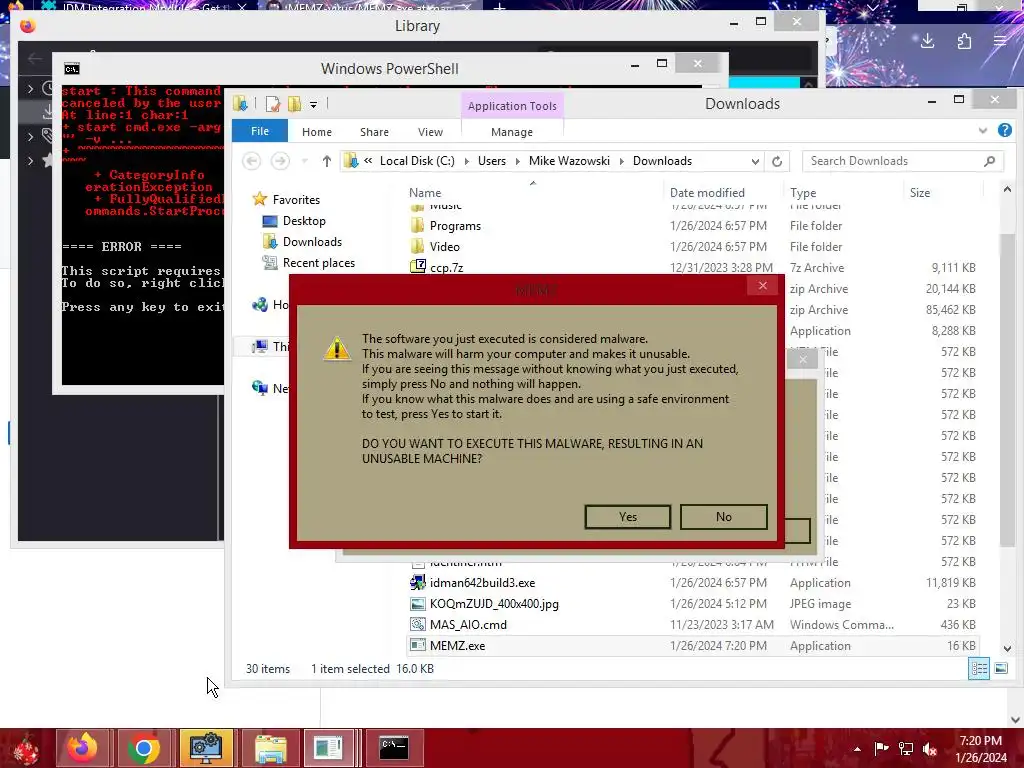Expand the bookmarks star tree arrow in Library sidebar
The width and height of the screenshot is (1024, 768).
[30, 160]
